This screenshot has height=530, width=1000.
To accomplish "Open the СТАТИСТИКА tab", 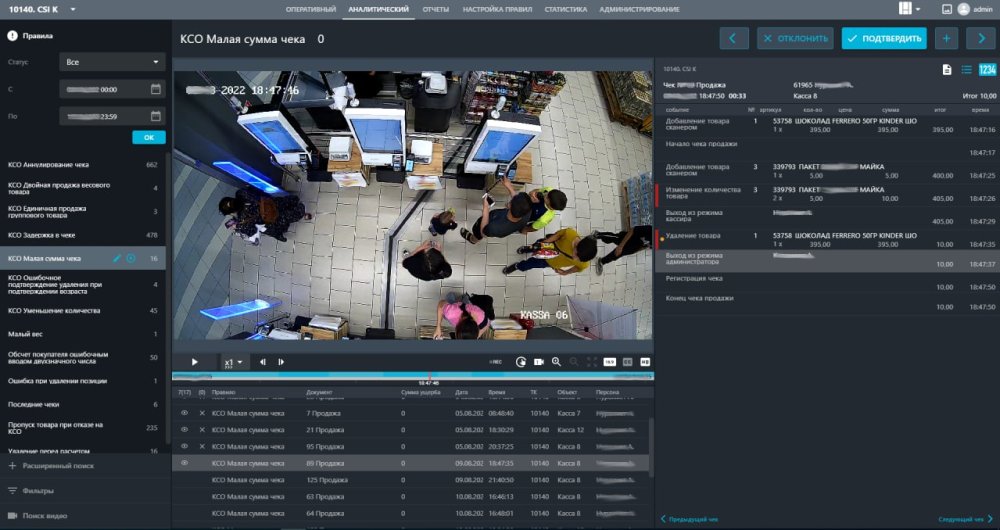I will point(566,9).
